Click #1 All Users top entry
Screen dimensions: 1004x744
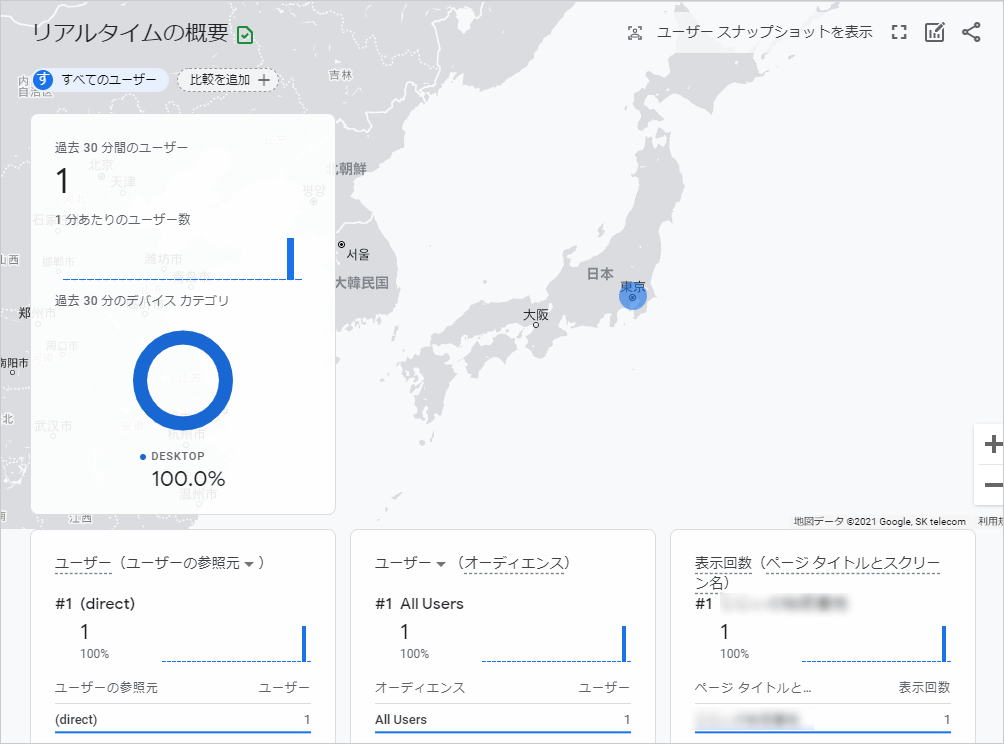click(419, 604)
